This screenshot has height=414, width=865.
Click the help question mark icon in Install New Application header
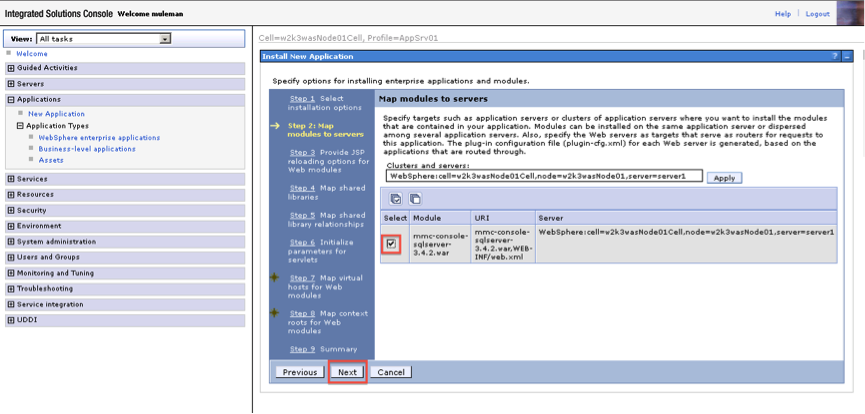(x=835, y=56)
